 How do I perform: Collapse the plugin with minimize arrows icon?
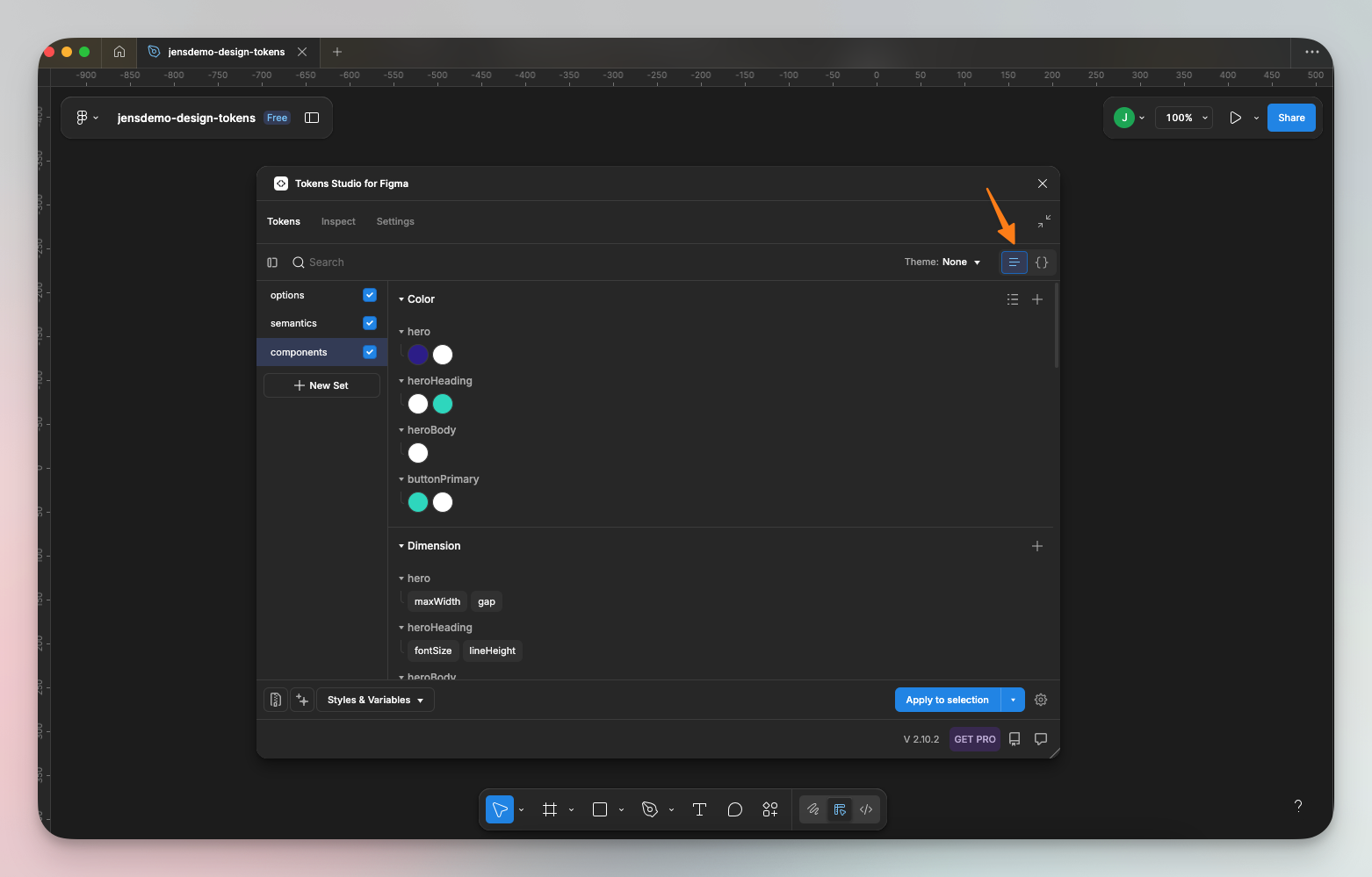pyautogui.click(x=1043, y=221)
